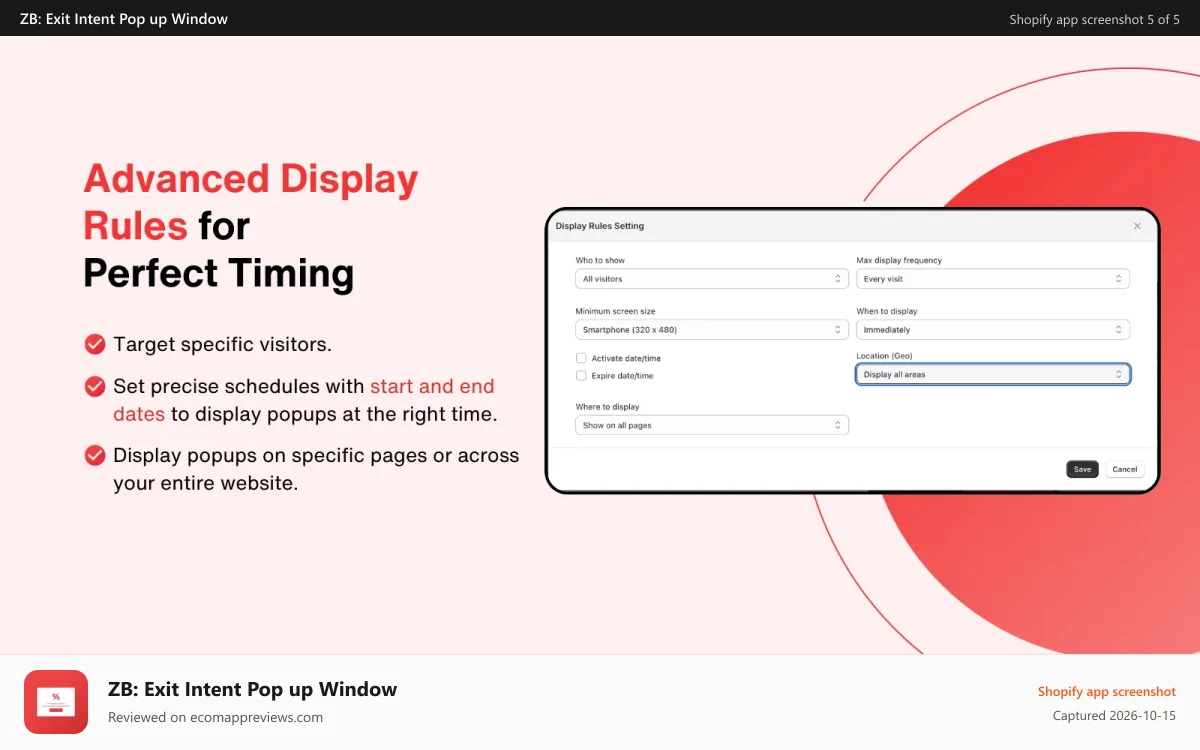This screenshot has height=750, width=1200.
Task: Click the 'Where to display' label
Action: click(x=607, y=407)
